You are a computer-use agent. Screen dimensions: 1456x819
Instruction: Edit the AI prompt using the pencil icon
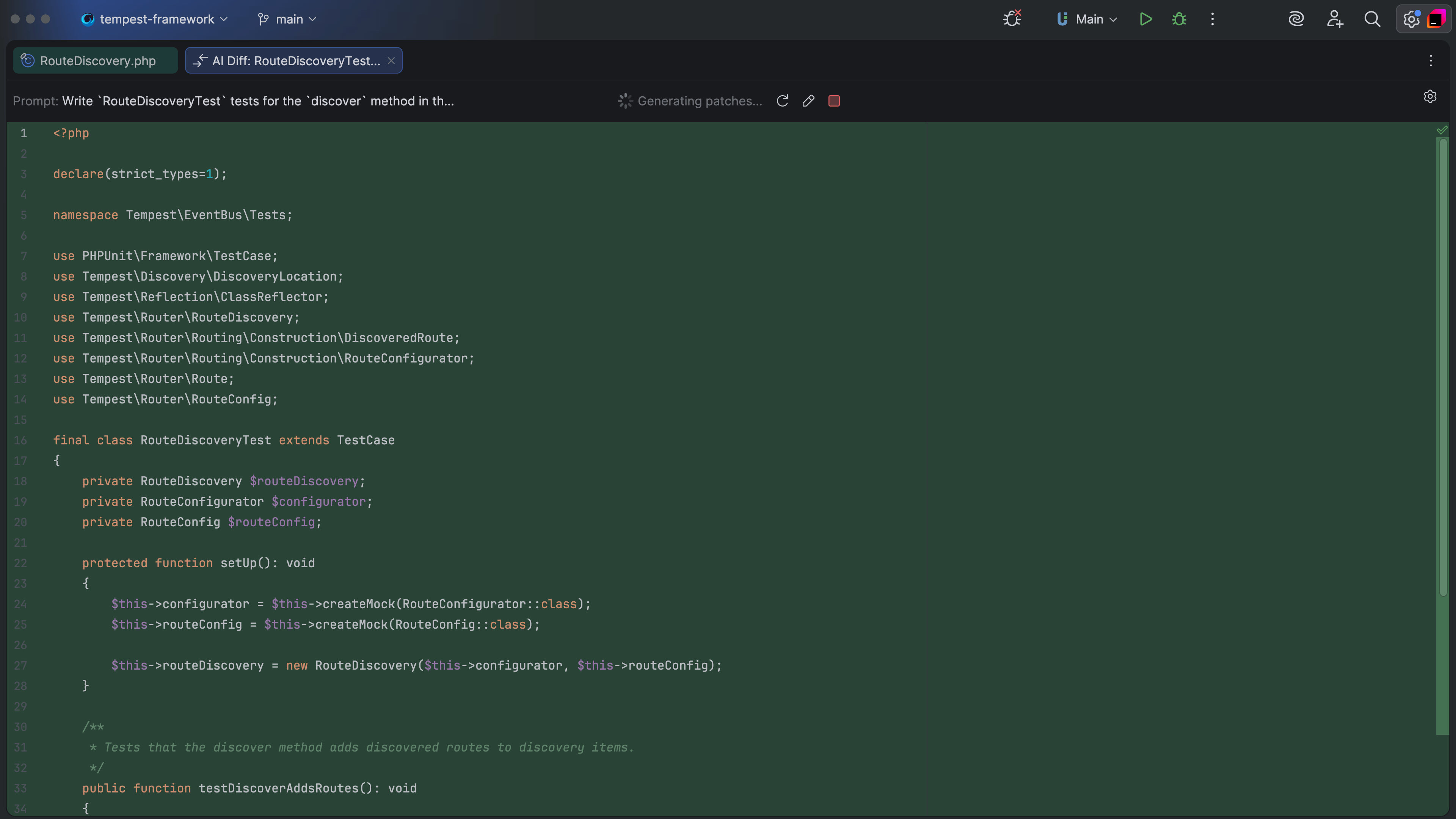tap(808, 100)
